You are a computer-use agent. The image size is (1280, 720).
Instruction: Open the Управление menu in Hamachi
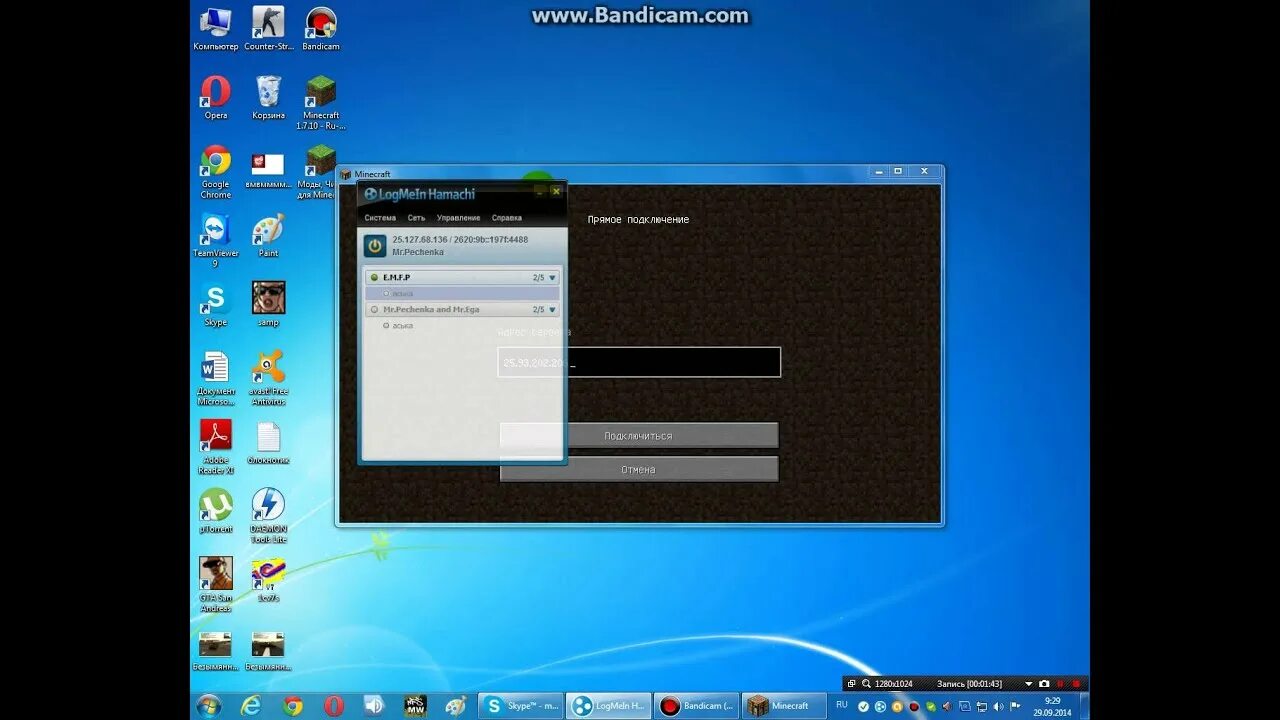tap(458, 218)
